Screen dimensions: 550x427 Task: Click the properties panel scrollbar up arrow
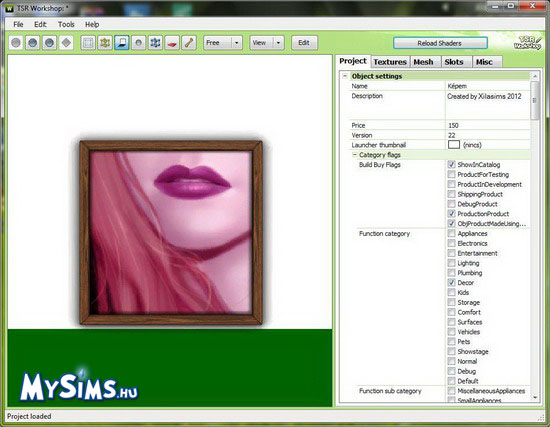click(535, 76)
